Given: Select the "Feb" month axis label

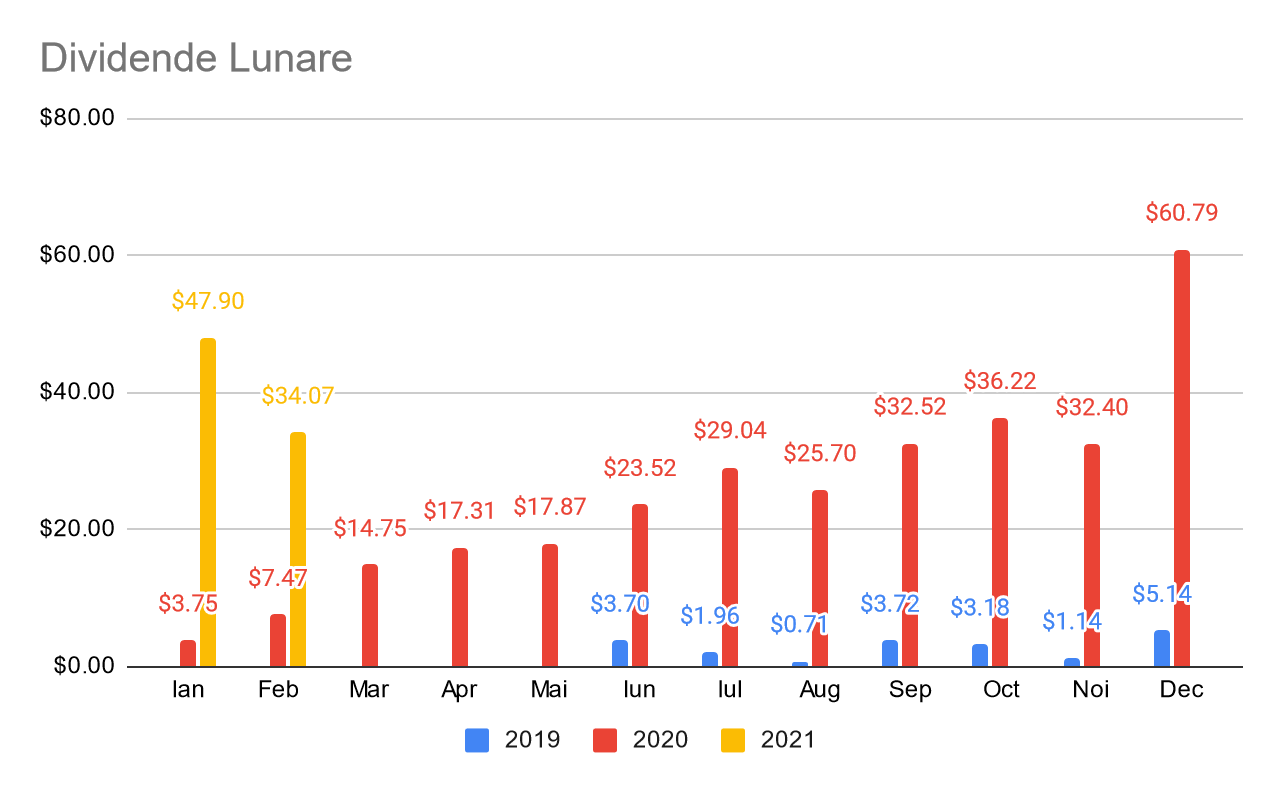Looking at the screenshot, I should 278,690.
